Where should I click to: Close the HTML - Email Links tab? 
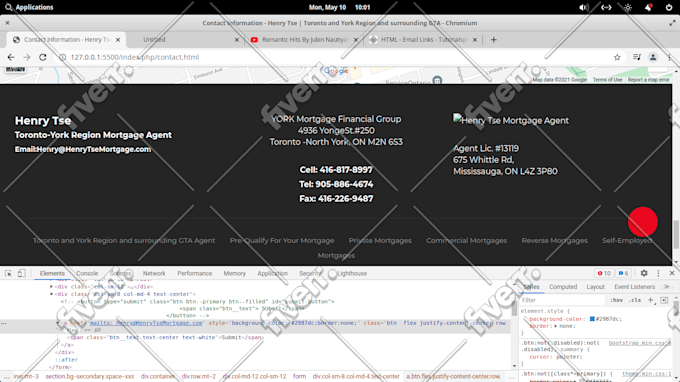(475, 40)
